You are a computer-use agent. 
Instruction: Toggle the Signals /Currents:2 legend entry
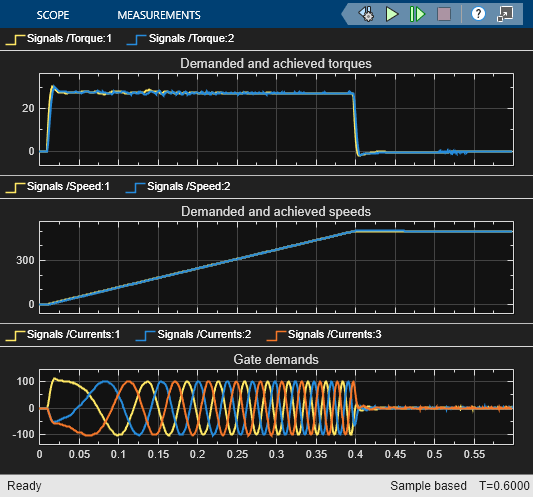pyautogui.click(x=193, y=335)
